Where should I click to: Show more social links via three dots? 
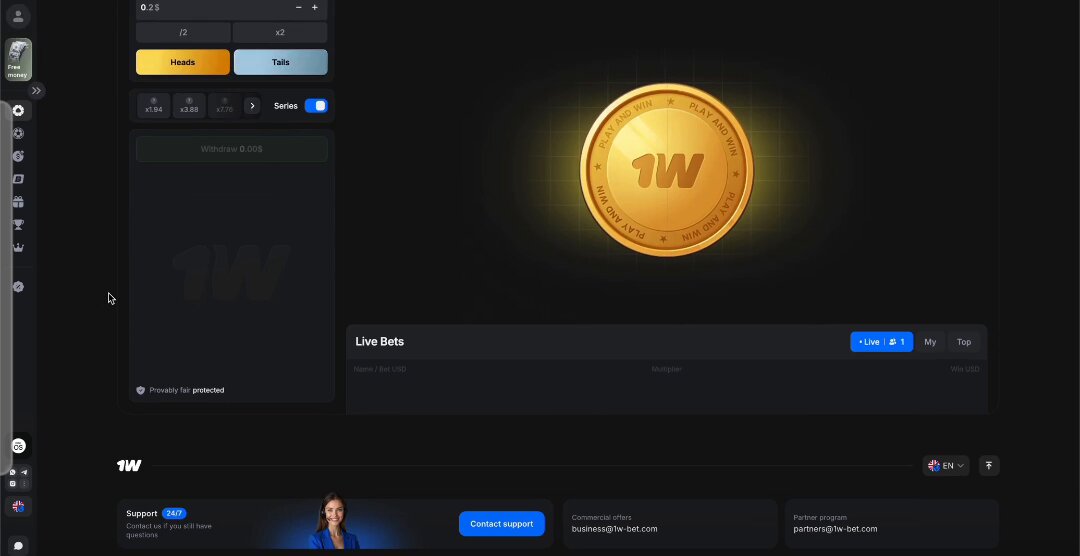[24, 484]
